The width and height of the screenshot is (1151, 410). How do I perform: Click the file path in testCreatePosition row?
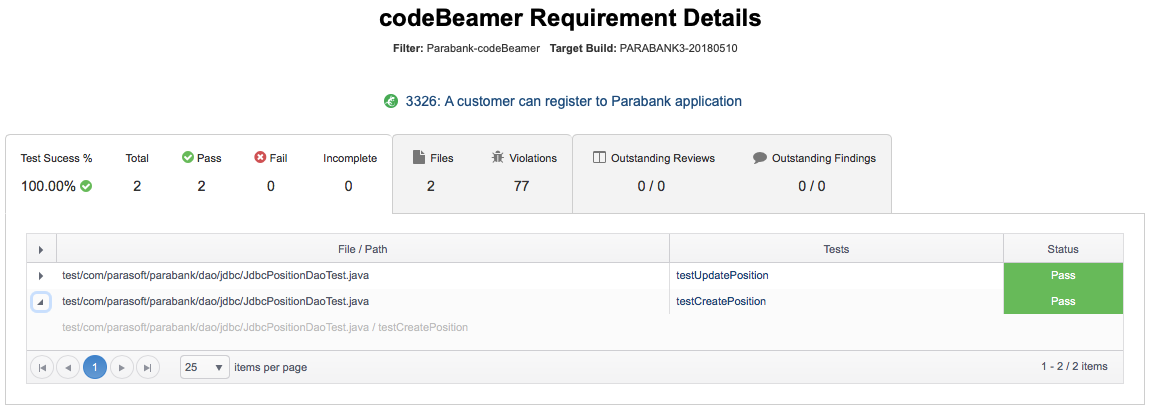215,301
